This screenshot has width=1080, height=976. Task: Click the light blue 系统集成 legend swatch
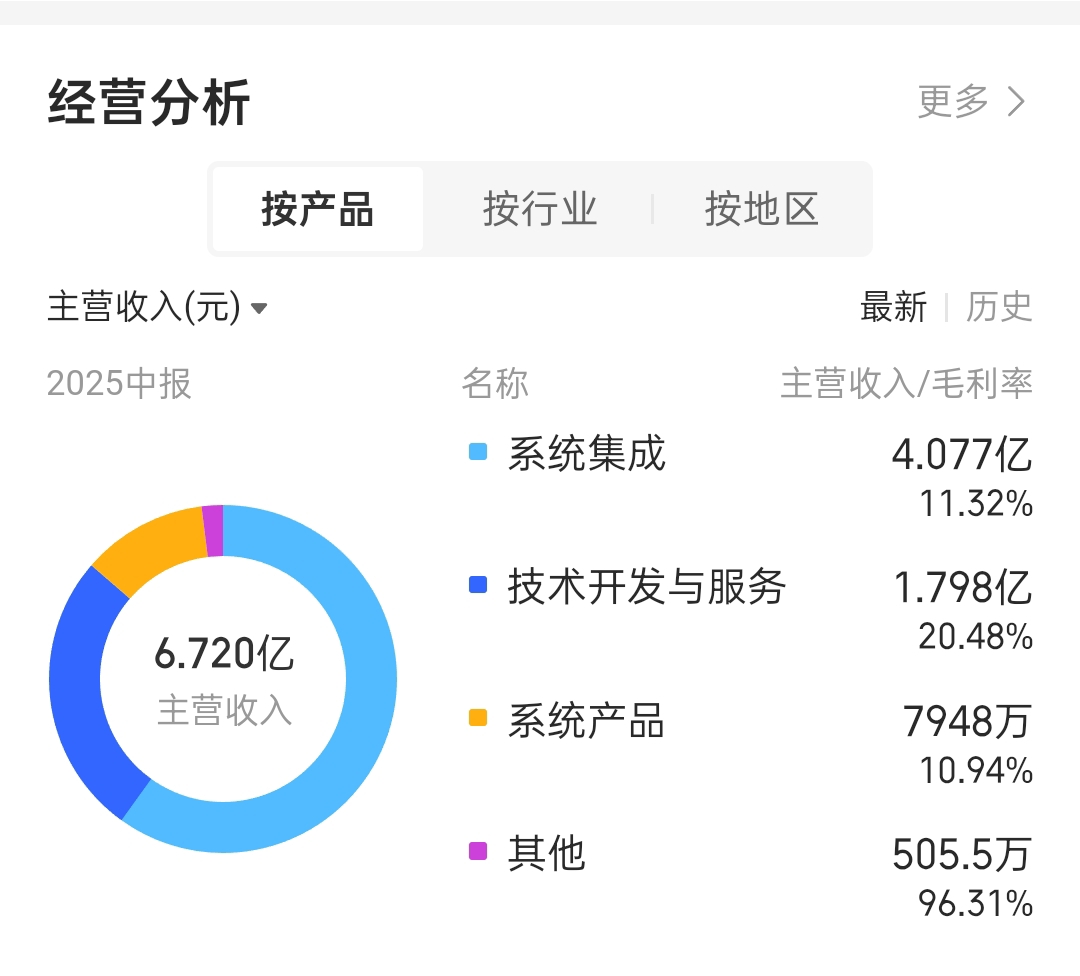478,452
